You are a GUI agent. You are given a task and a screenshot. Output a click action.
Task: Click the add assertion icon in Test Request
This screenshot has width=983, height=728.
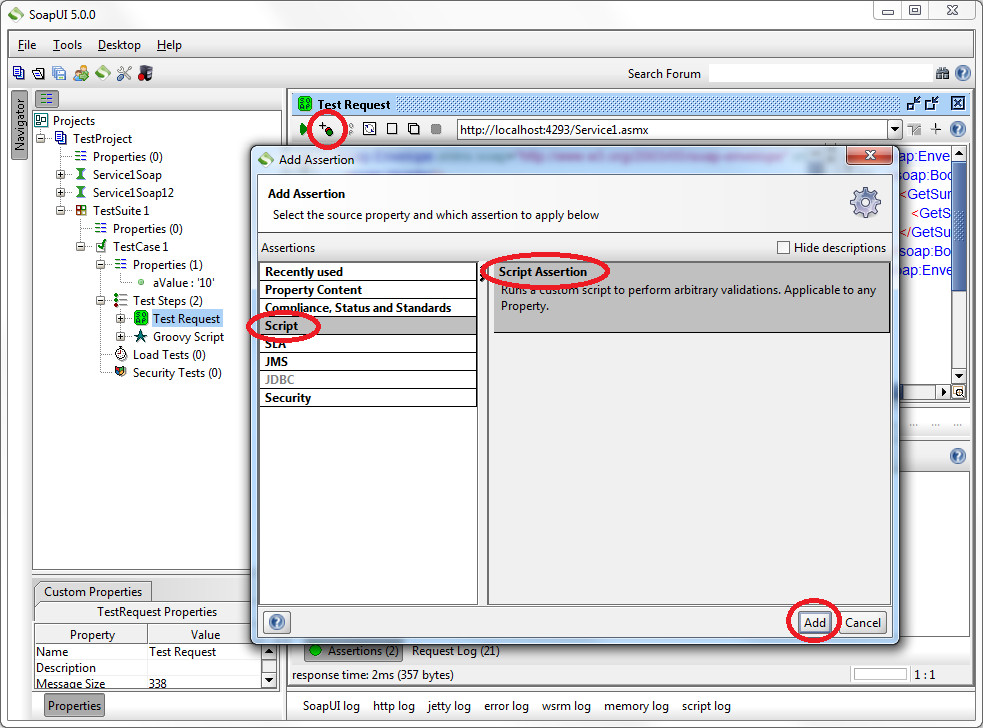(x=326, y=129)
